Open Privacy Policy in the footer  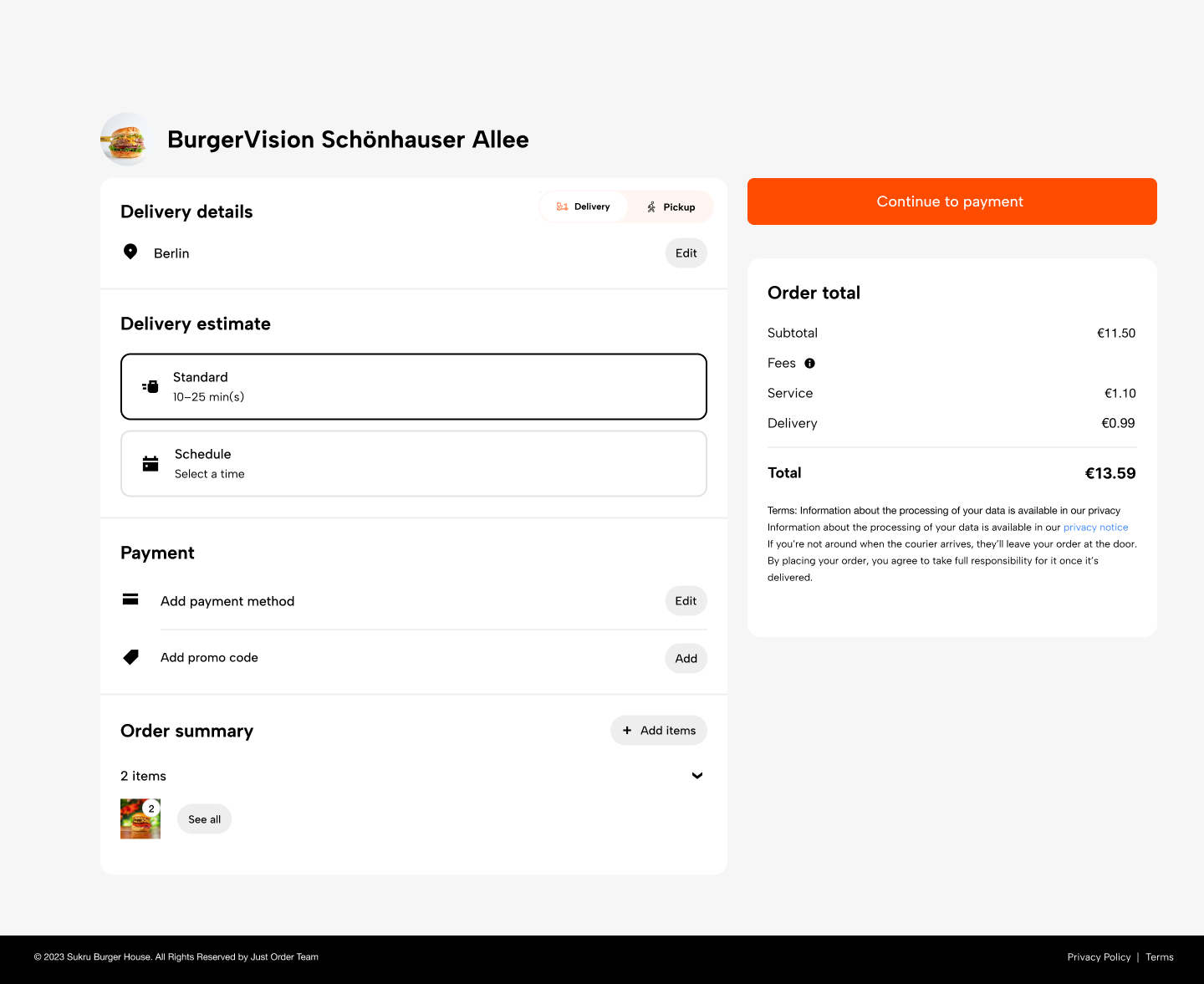1099,957
